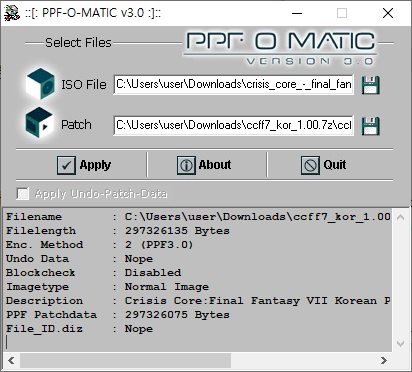Click the 'Patch' label text
This screenshot has height=372, width=412.
tap(76, 125)
